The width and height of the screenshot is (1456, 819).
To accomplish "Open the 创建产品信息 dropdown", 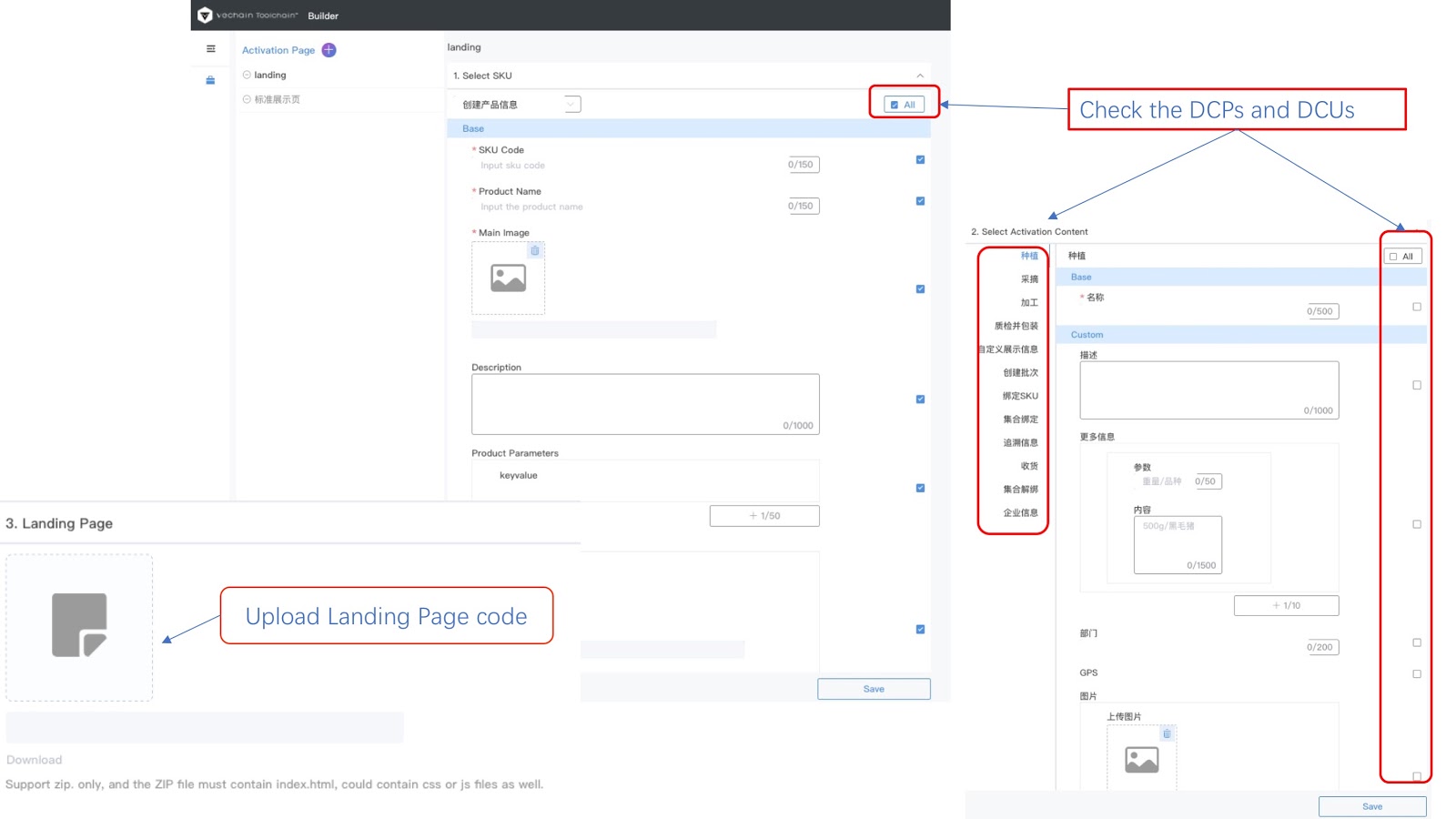I will click(x=520, y=105).
